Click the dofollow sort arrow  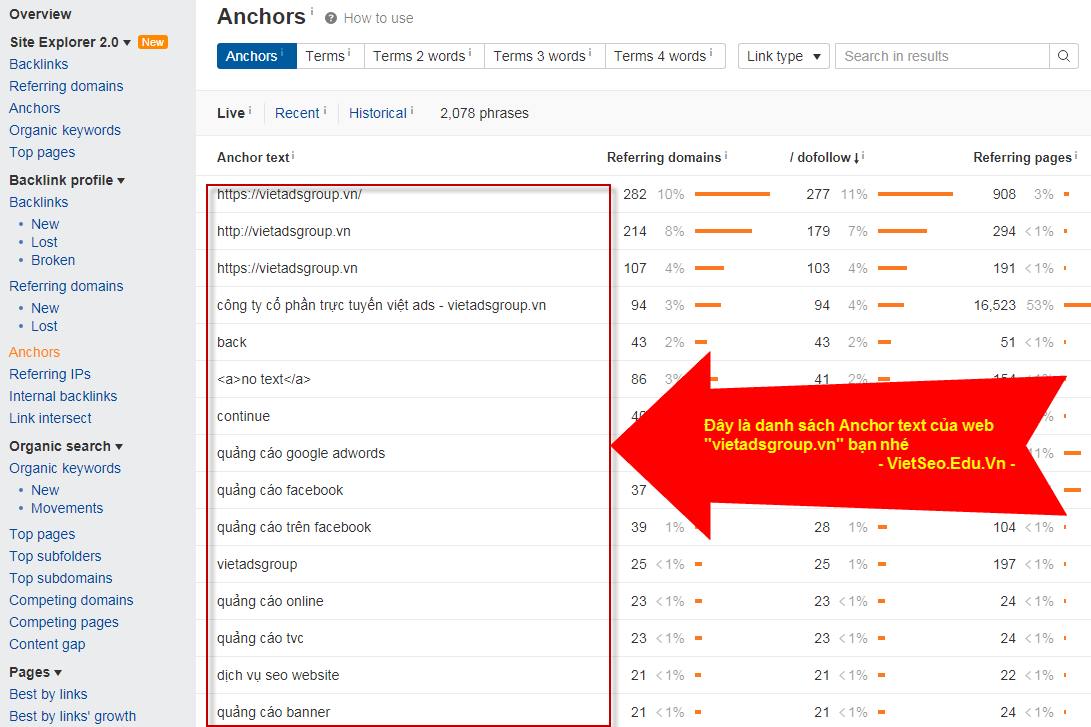856,158
